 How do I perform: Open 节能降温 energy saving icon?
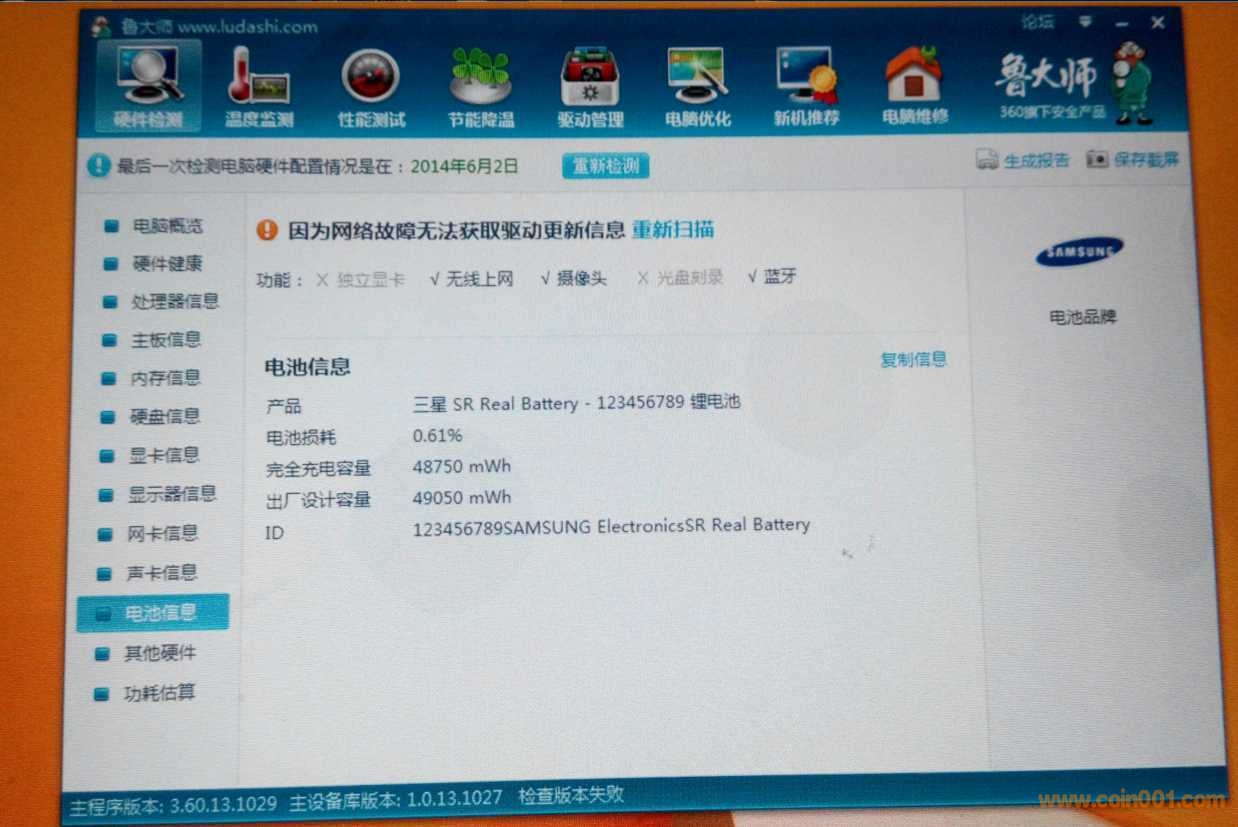(x=480, y=88)
